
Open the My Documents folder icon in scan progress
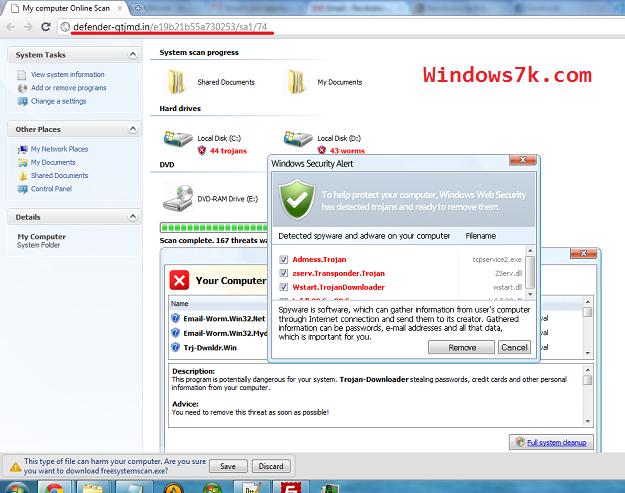point(296,82)
